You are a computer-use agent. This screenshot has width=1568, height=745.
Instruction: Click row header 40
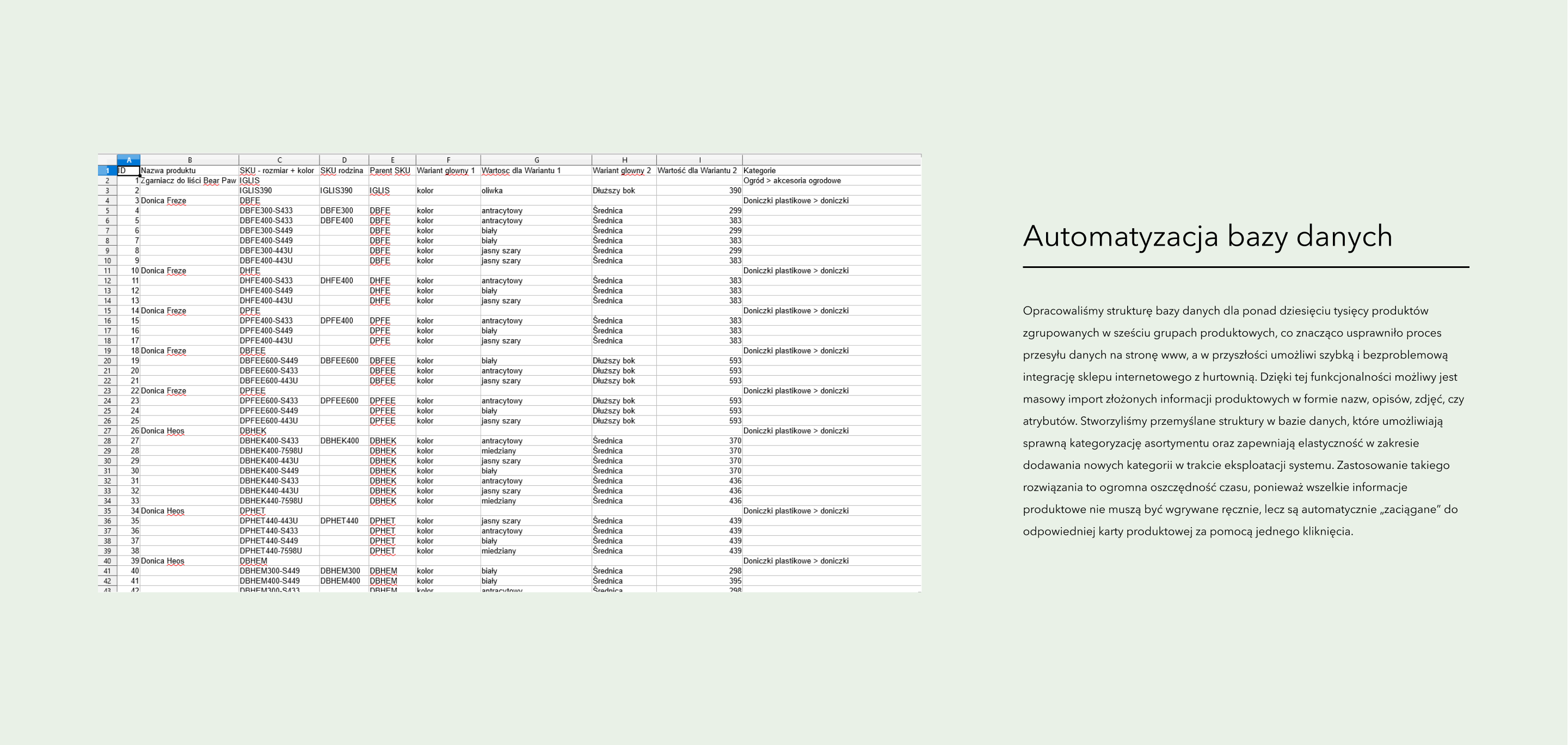click(107, 561)
